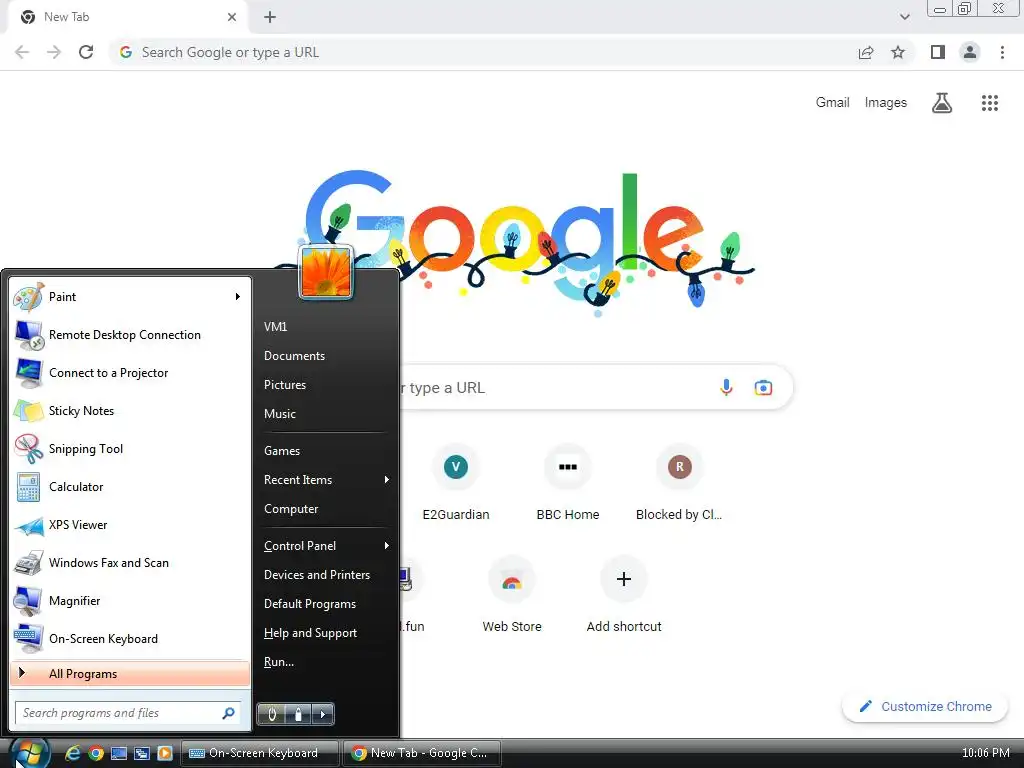
Task: Open Calculator
Action: pos(131,487)
